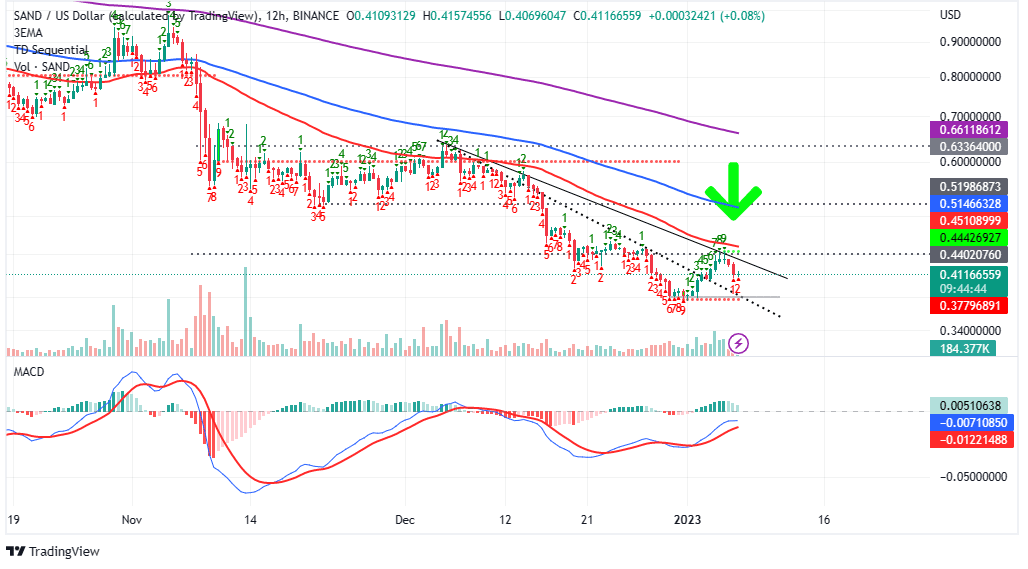The width and height of the screenshot is (1028, 569).
Task: Click the 21 date on time axis
Action: (x=587, y=520)
